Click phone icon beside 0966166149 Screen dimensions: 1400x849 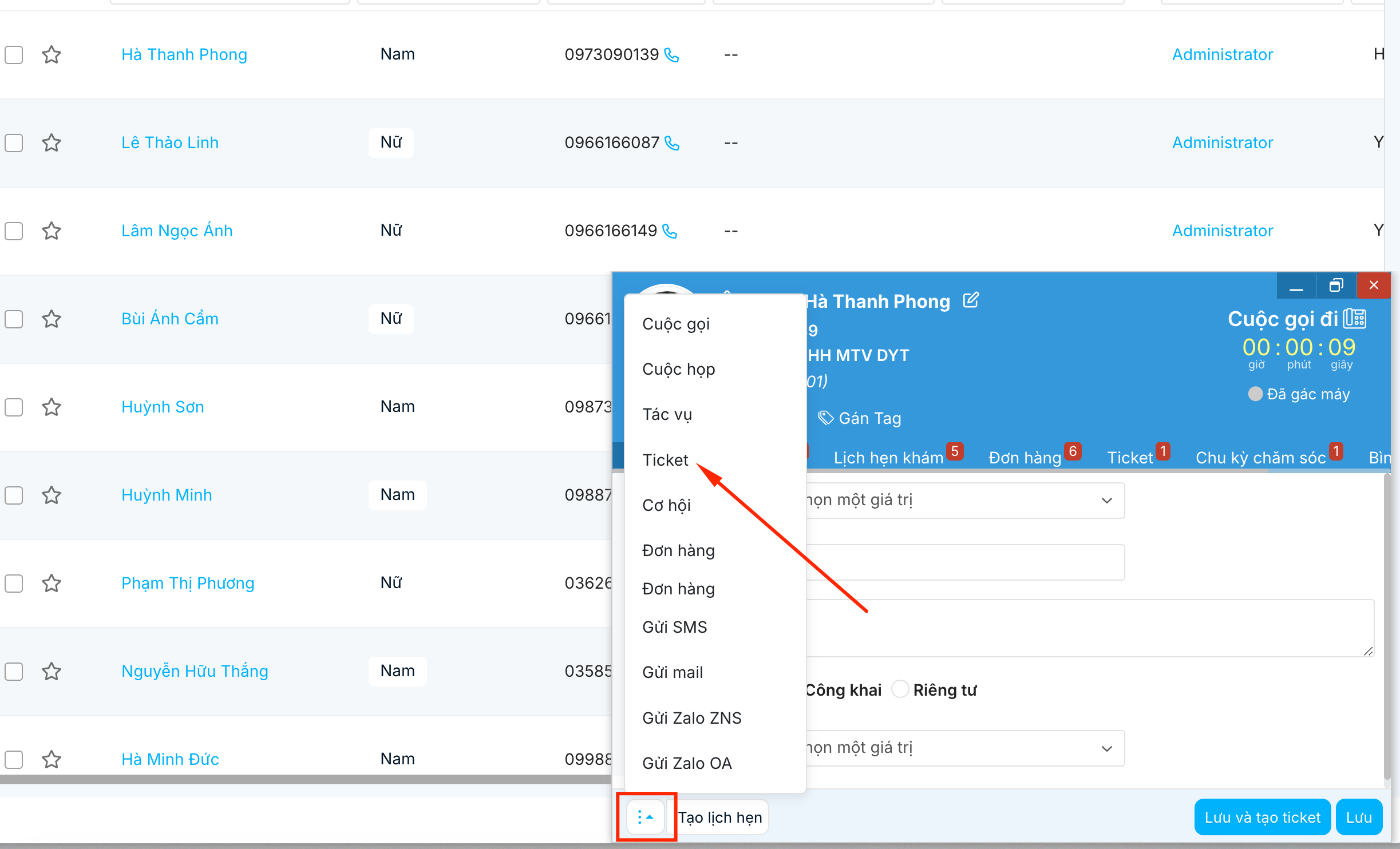coord(670,231)
